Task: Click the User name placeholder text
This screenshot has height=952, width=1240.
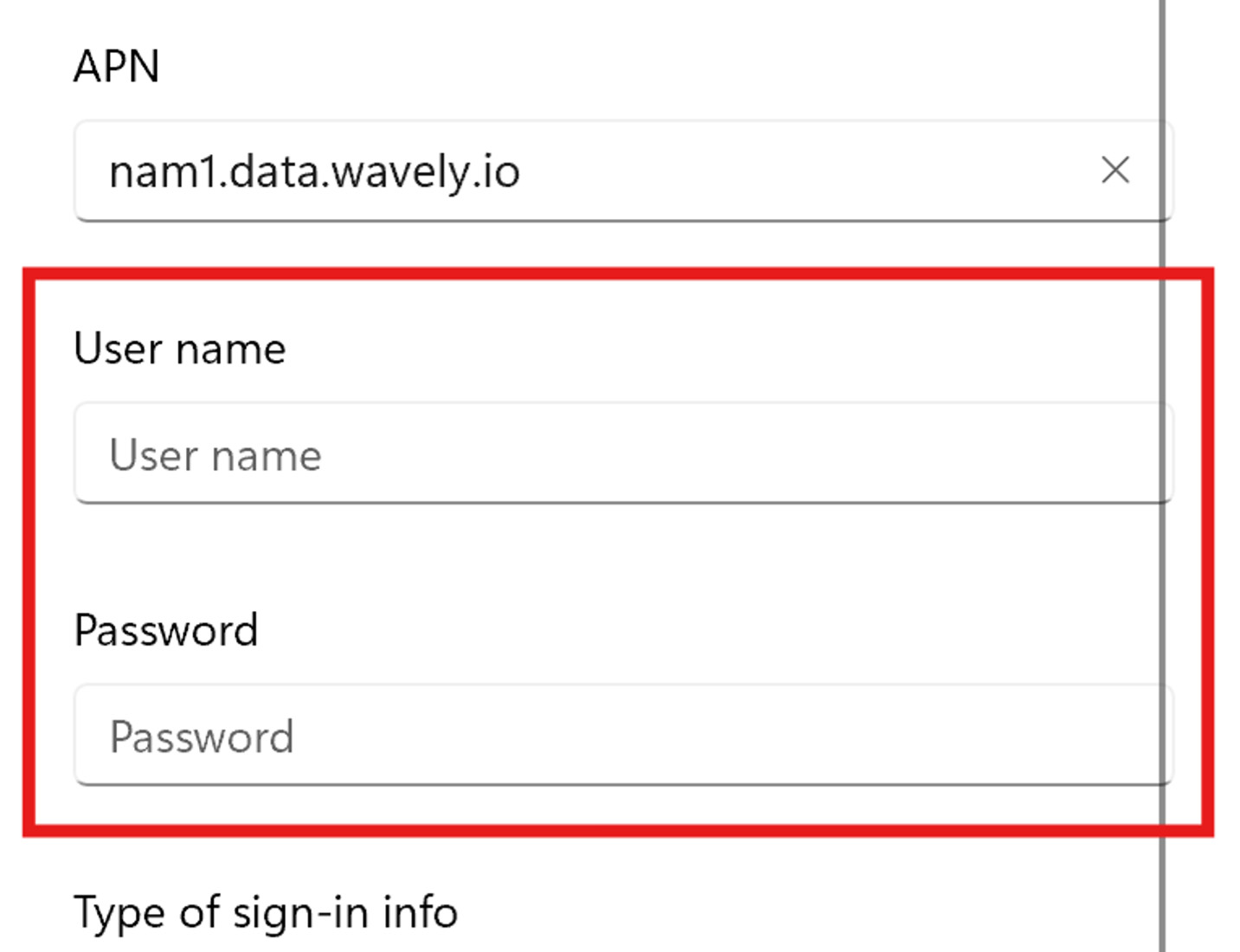Action: pyautogui.click(x=215, y=455)
